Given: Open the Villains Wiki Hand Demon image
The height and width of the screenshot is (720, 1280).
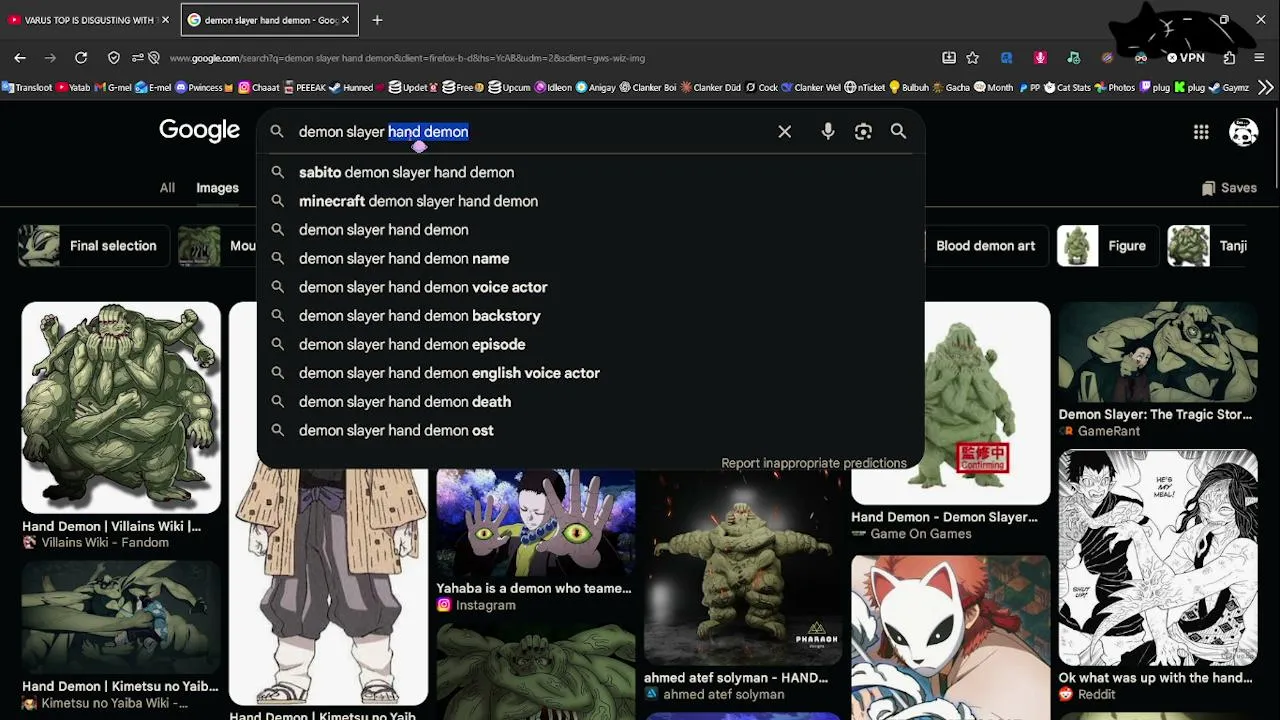Looking at the screenshot, I should tap(121, 407).
